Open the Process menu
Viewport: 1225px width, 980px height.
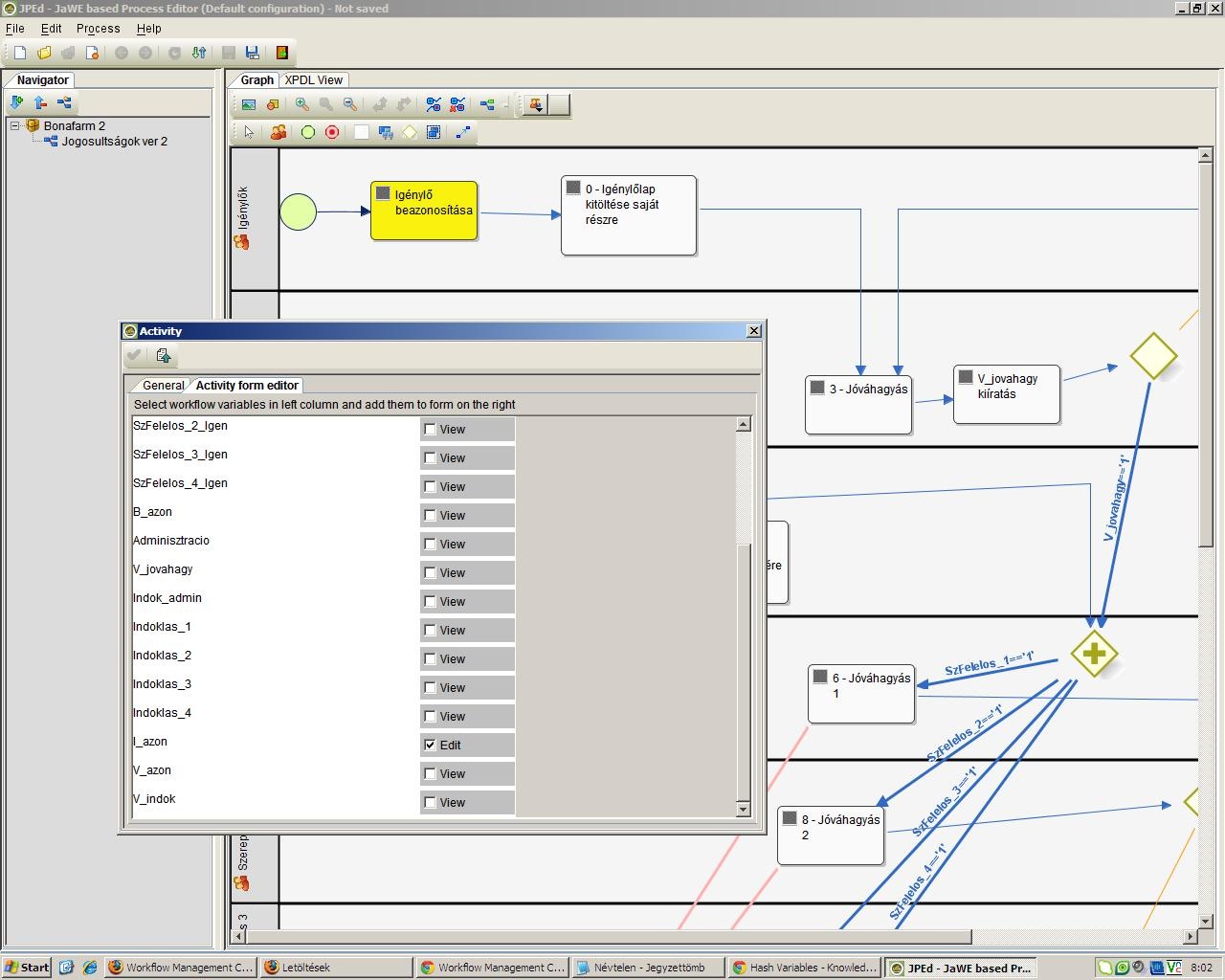click(x=98, y=29)
